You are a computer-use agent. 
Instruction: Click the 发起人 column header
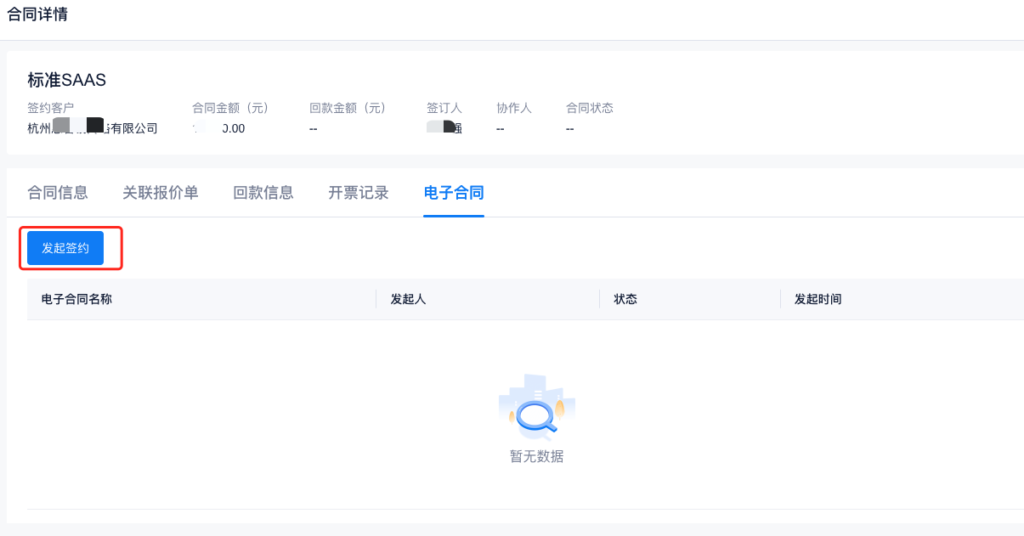click(x=408, y=299)
